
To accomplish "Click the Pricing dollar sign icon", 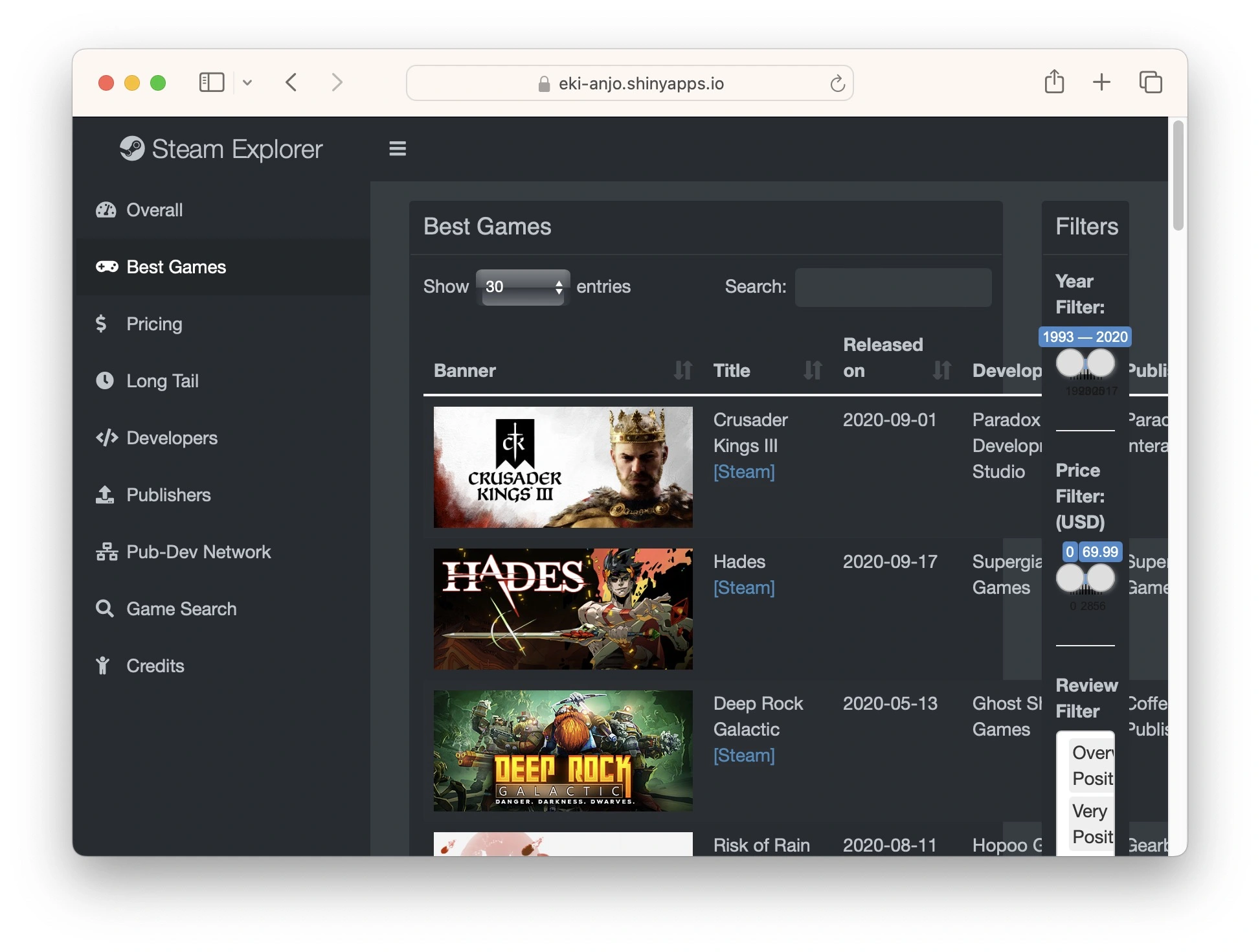I will (x=101, y=323).
